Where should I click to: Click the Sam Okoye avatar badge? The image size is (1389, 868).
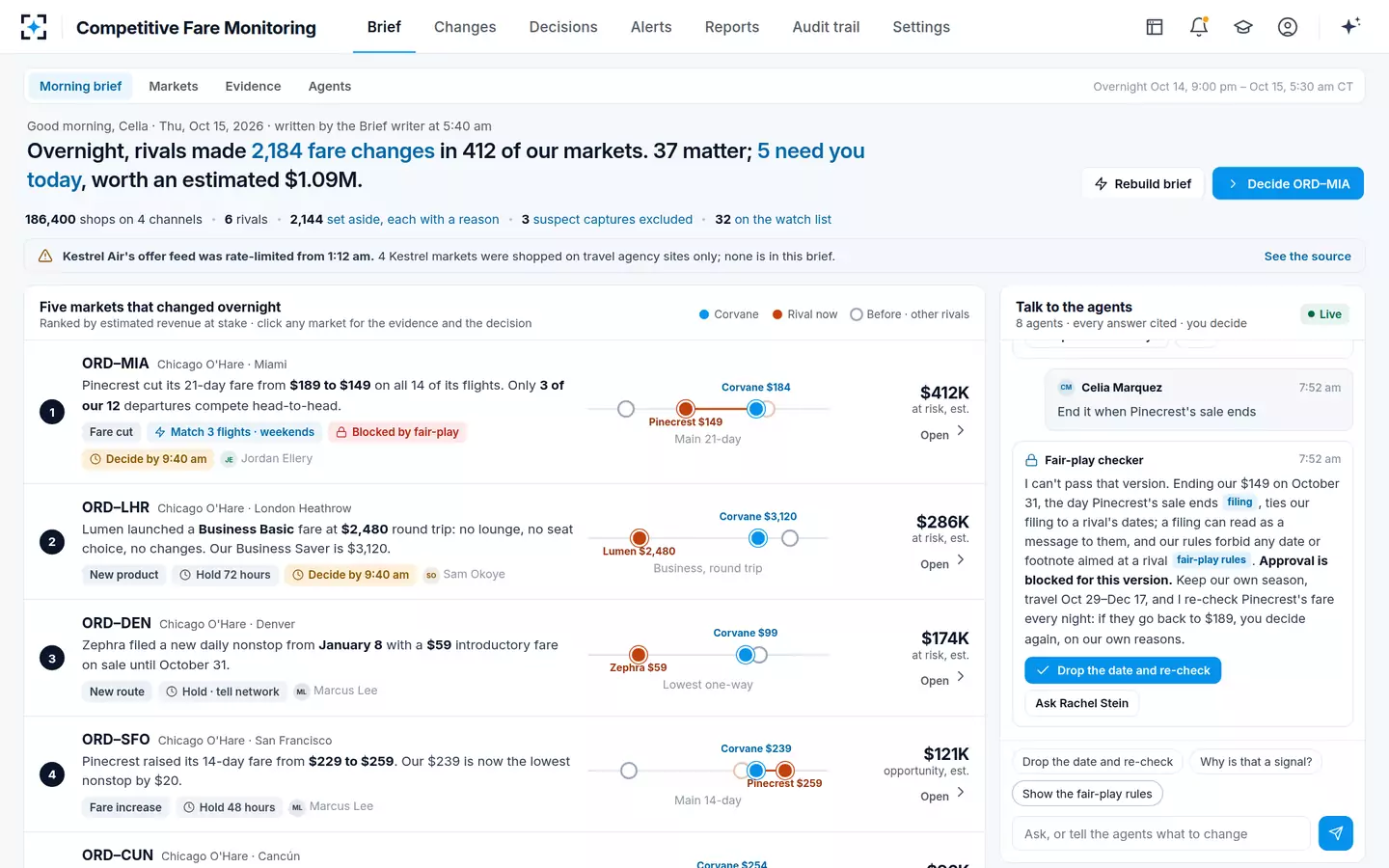[x=431, y=575]
